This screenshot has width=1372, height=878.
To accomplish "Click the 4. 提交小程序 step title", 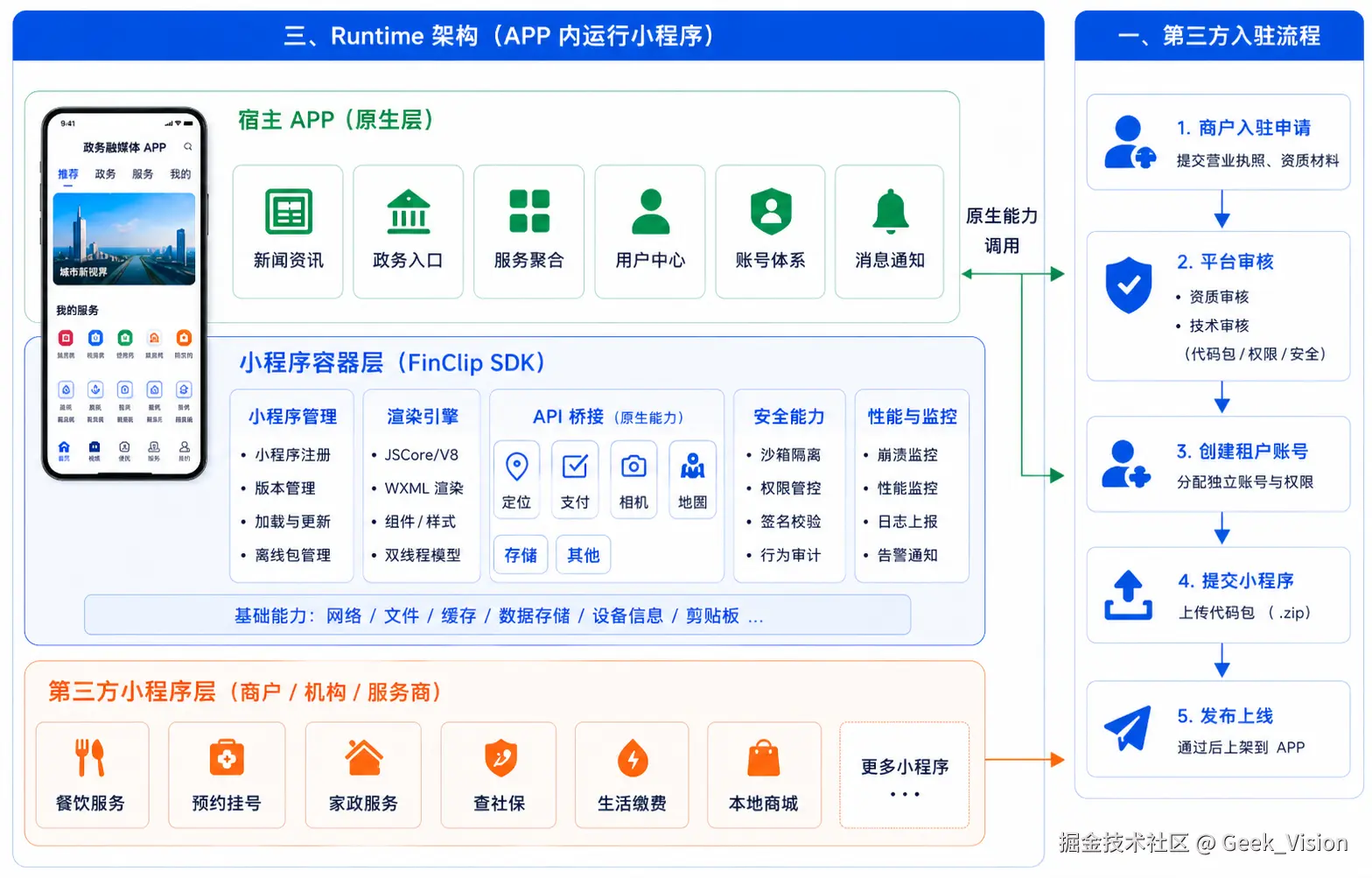I will [x=1236, y=580].
